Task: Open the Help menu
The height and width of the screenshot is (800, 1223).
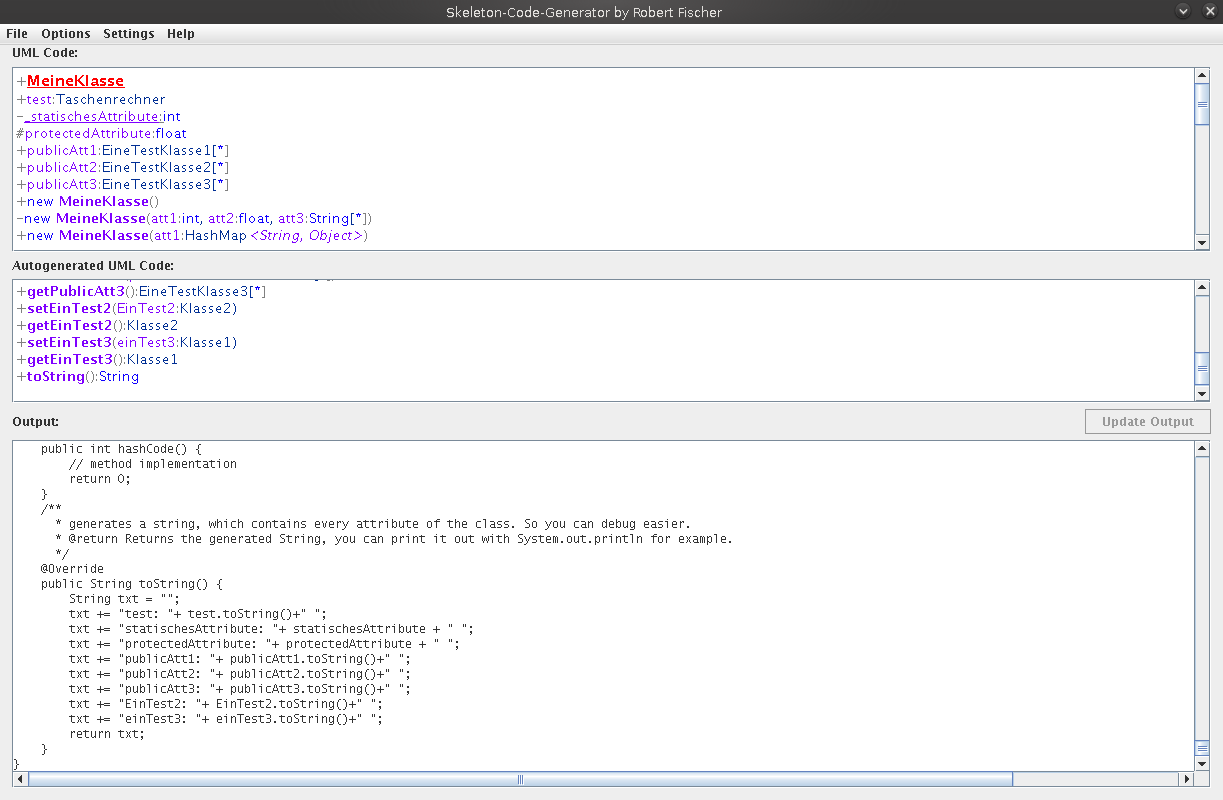Action: click(x=181, y=33)
